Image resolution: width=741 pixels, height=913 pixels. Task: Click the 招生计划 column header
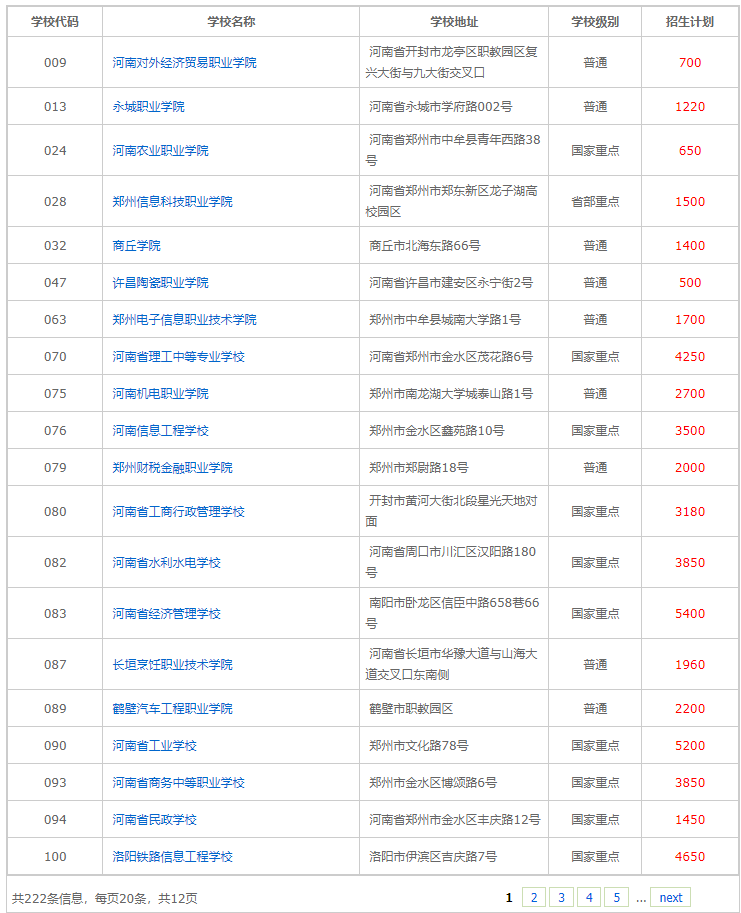point(689,21)
